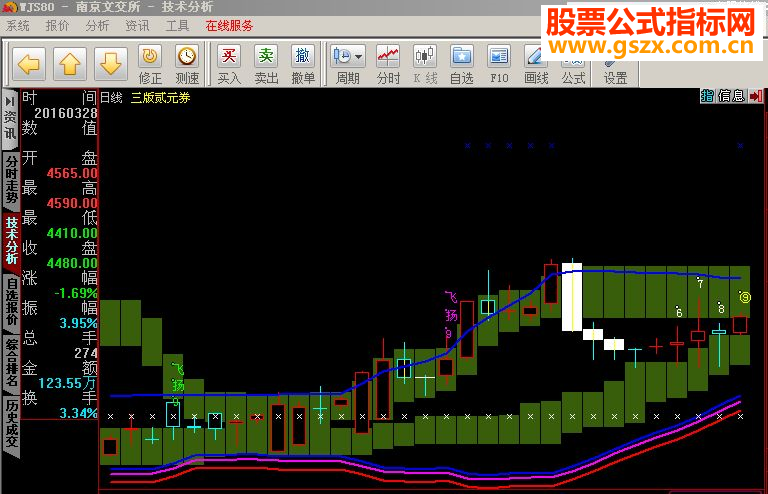Screen dimensions: 768x494
Task: Click the lowest price 4410.00
Action: [72, 233]
